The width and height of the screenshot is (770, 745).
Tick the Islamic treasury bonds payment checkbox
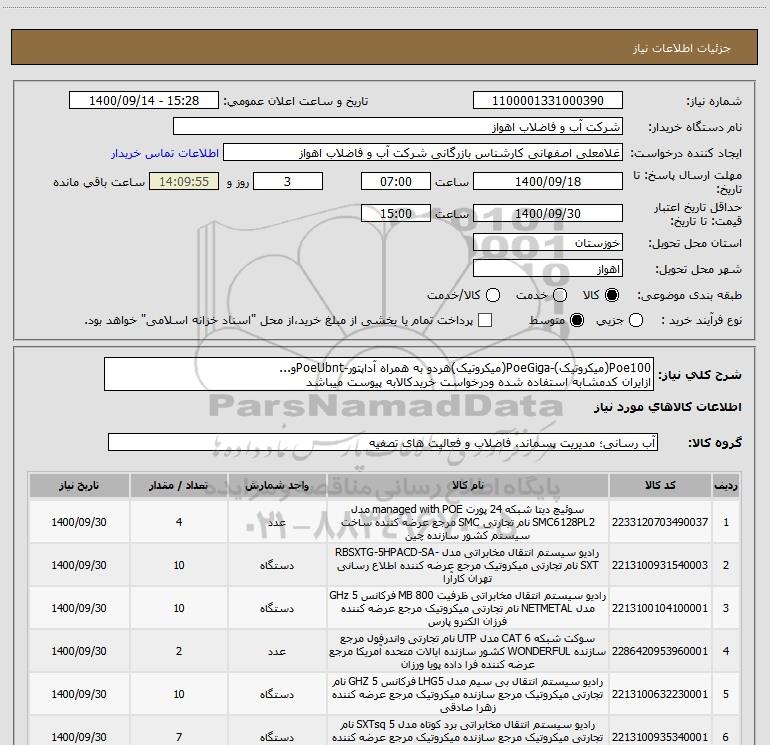click(485, 320)
